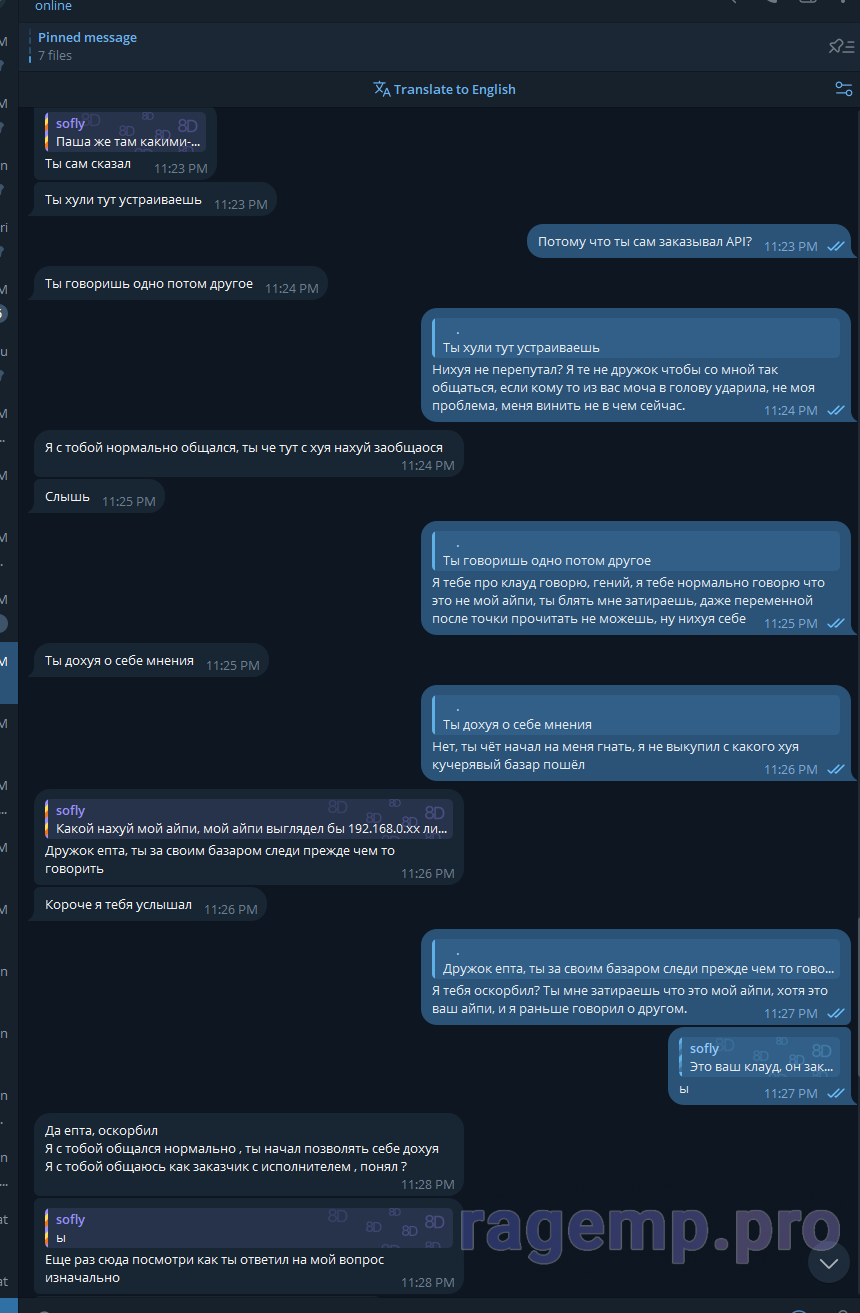Screen dimensions: 860x1313
Task: Select the message 'Короче я тебя услышал'
Action: (x=151, y=906)
